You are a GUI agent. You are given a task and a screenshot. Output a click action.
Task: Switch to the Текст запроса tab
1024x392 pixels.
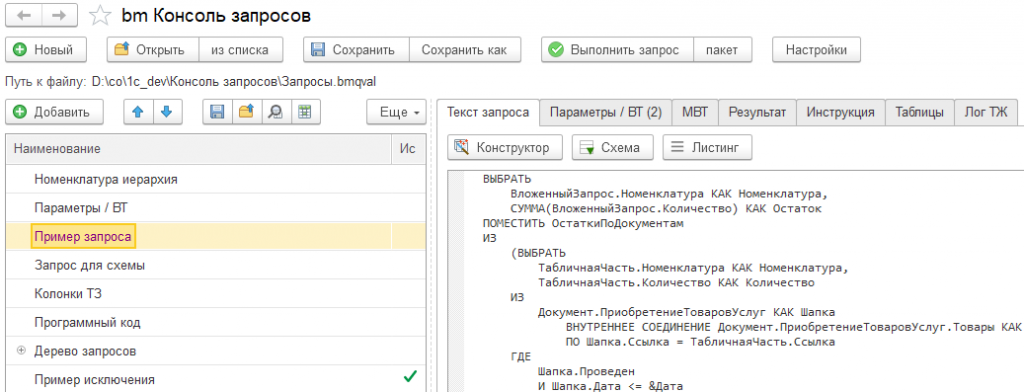488,112
